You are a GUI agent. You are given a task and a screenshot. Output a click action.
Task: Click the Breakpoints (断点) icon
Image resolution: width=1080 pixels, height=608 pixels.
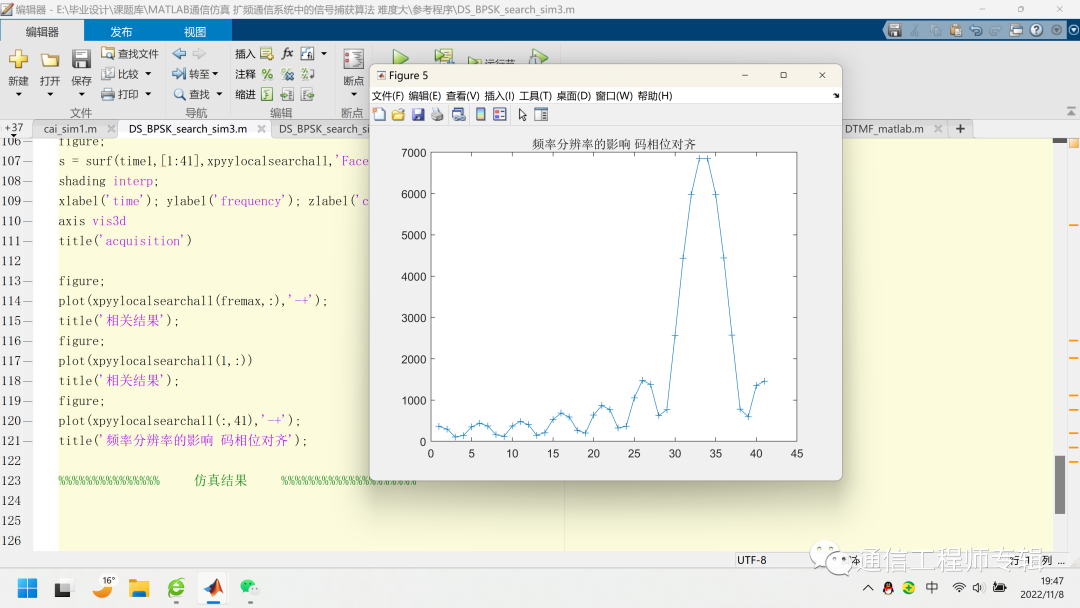[353, 59]
